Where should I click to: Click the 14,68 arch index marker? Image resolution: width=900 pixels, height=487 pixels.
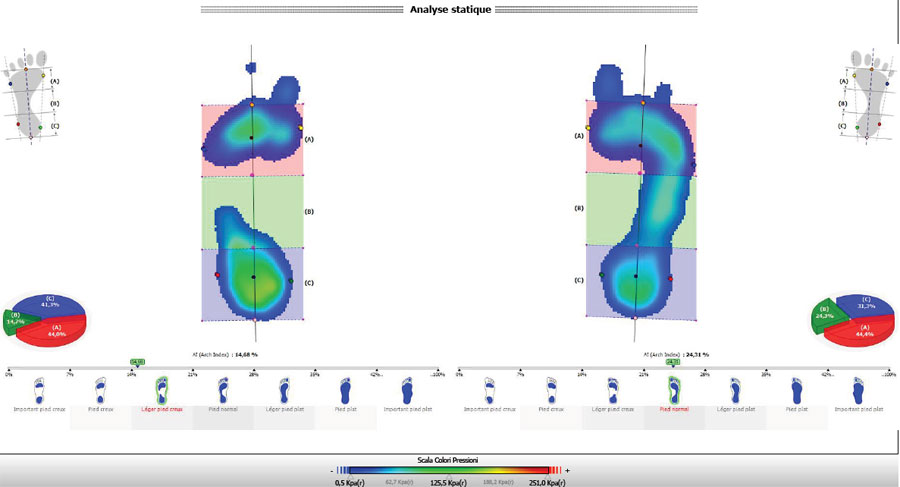(137, 362)
